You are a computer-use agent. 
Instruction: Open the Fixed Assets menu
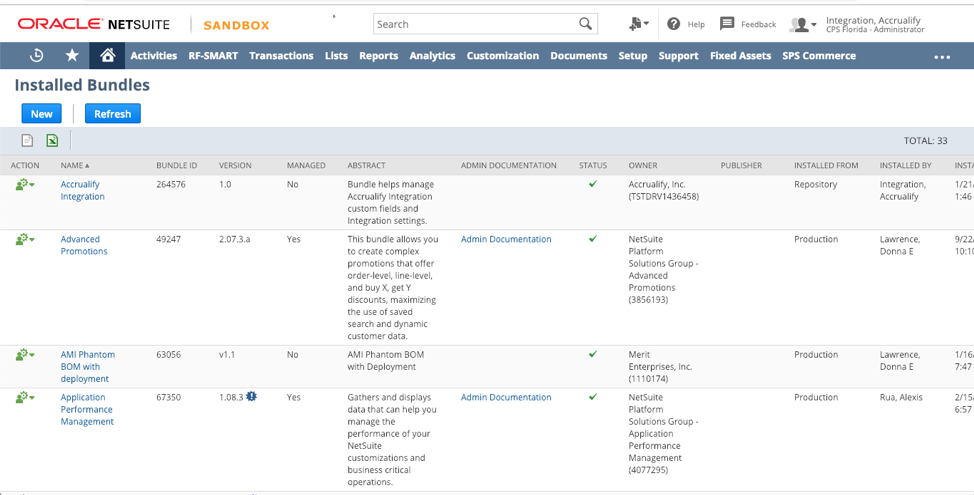pos(740,55)
